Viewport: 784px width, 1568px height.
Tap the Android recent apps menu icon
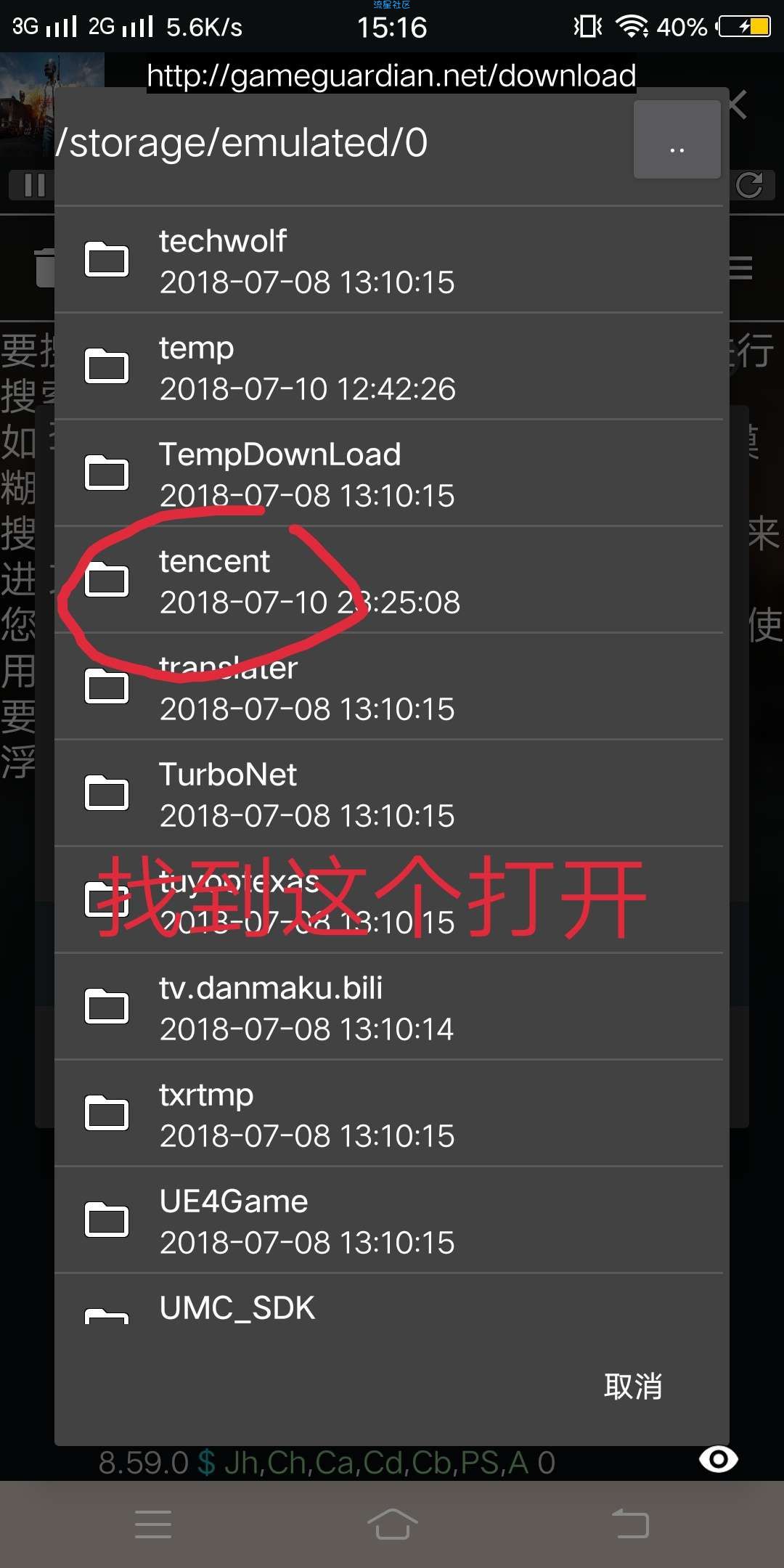(x=153, y=1524)
